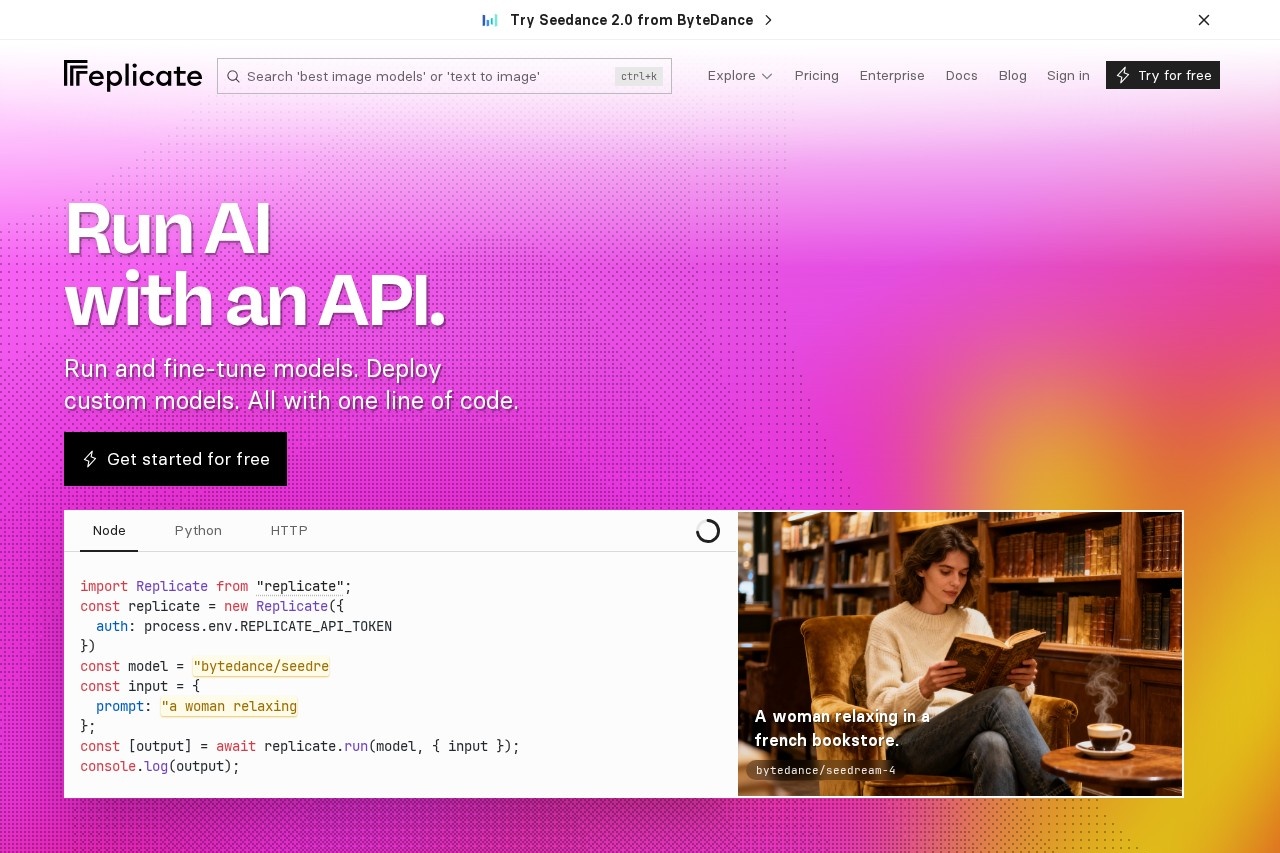The width and height of the screenshot is (1280, 853).
Task: Click the Try for free button
Action: click(x=1163, y=75)
